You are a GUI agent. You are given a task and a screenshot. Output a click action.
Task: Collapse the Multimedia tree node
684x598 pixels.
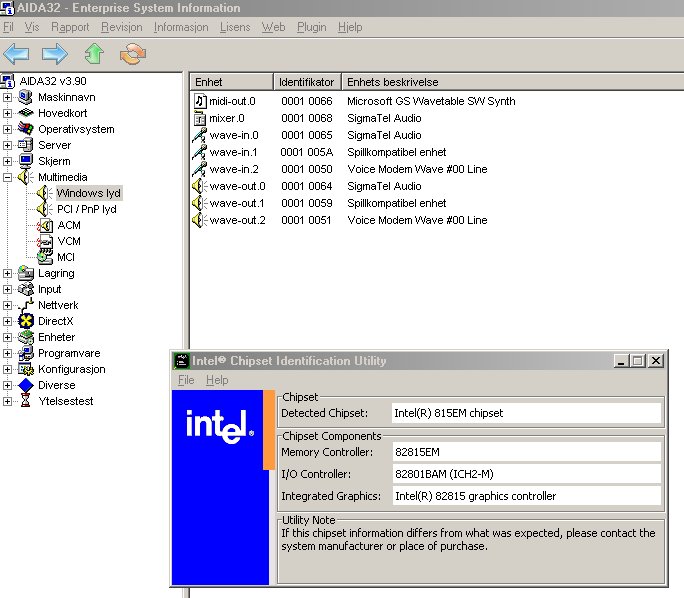[x=7, y=177]
